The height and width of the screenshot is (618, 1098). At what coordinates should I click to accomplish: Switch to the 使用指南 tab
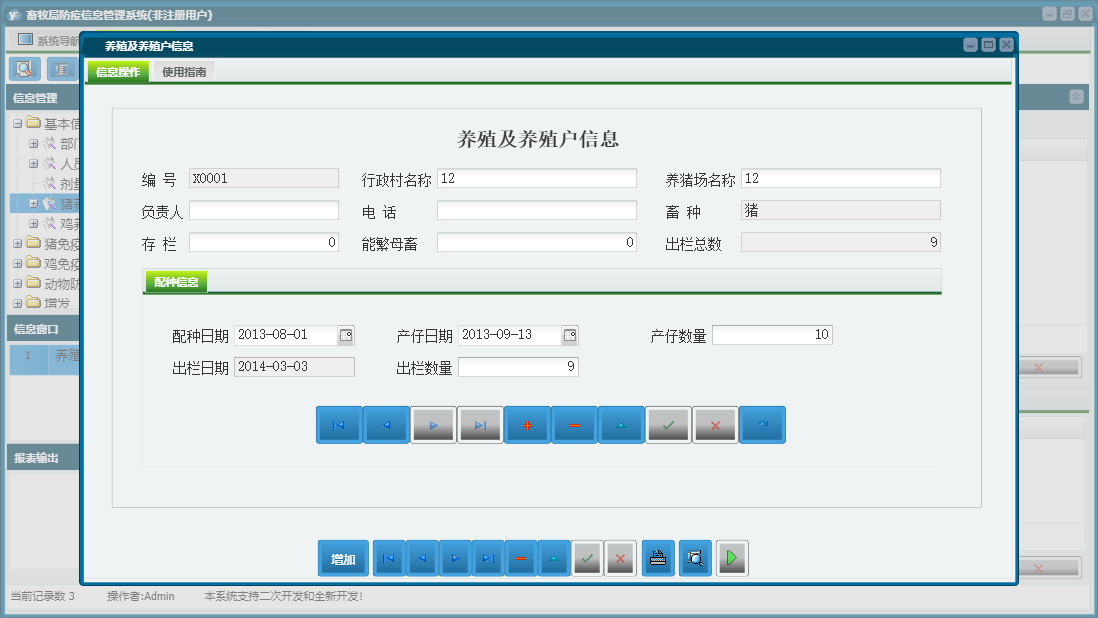coord(184,72)
